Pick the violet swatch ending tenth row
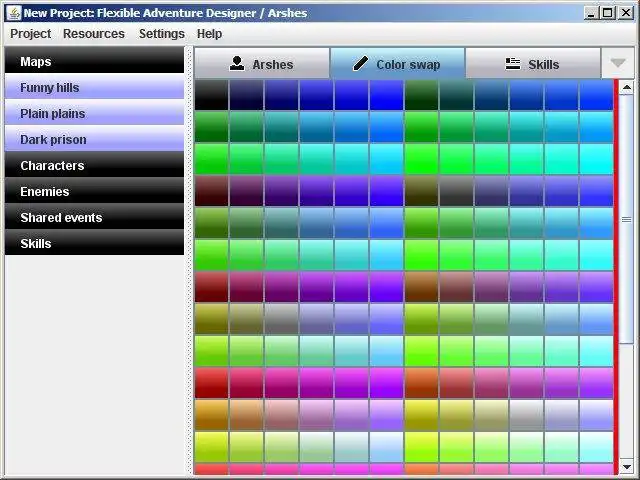The image size is (640, 480). 596,383
